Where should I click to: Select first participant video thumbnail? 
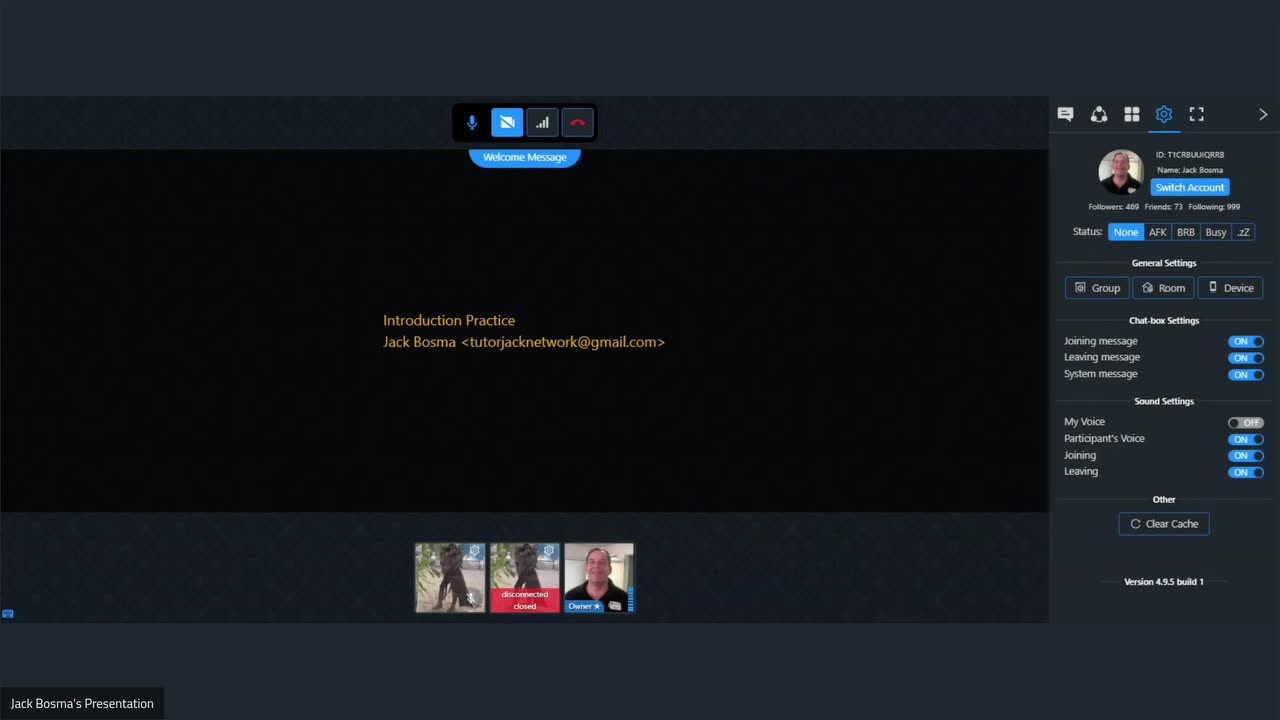450,577
